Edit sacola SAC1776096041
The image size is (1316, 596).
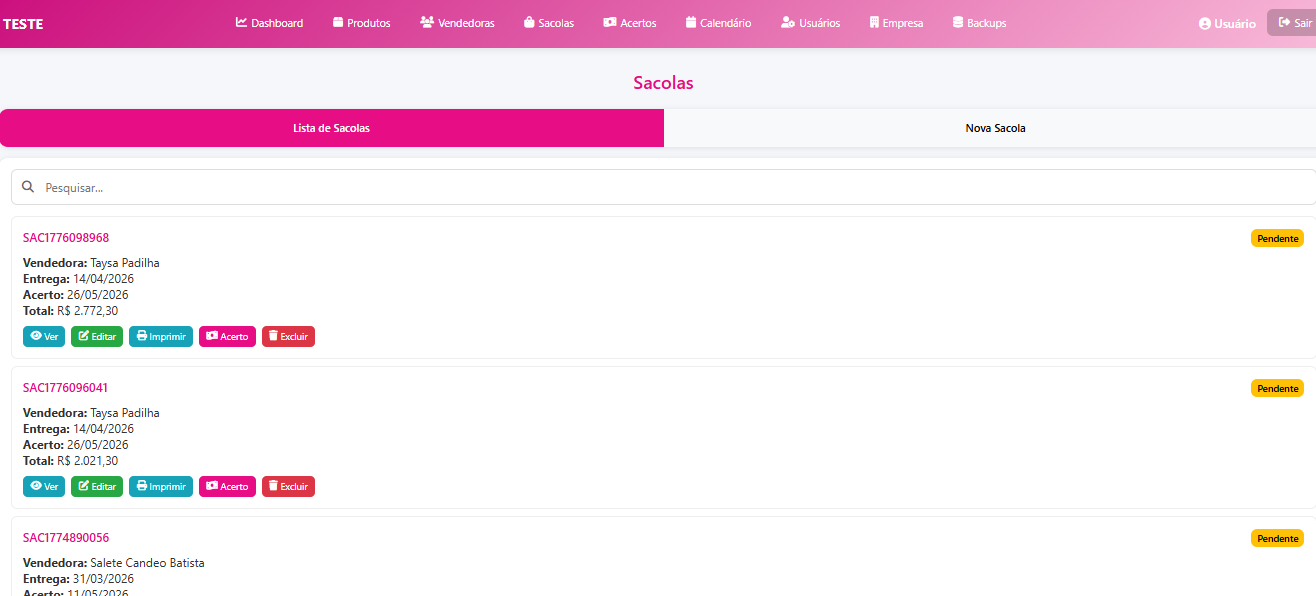97,487
